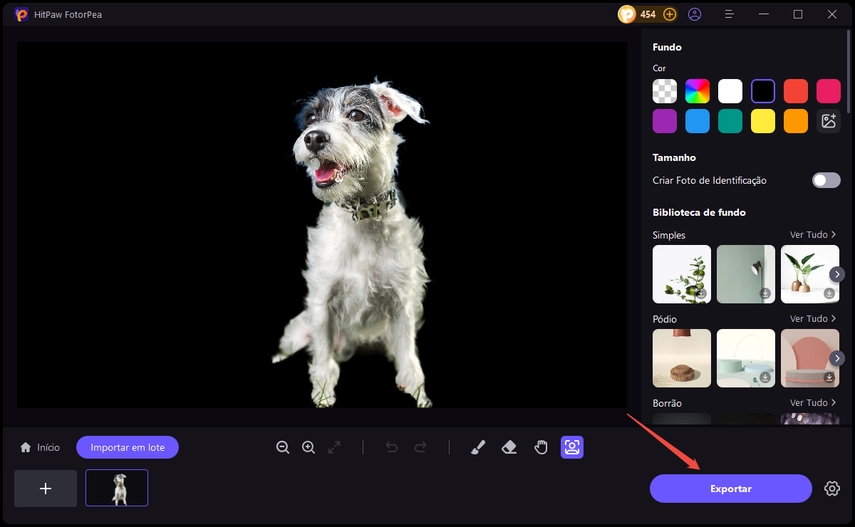
Task: Select the dog image thumbnail
Action: (117, 488)
